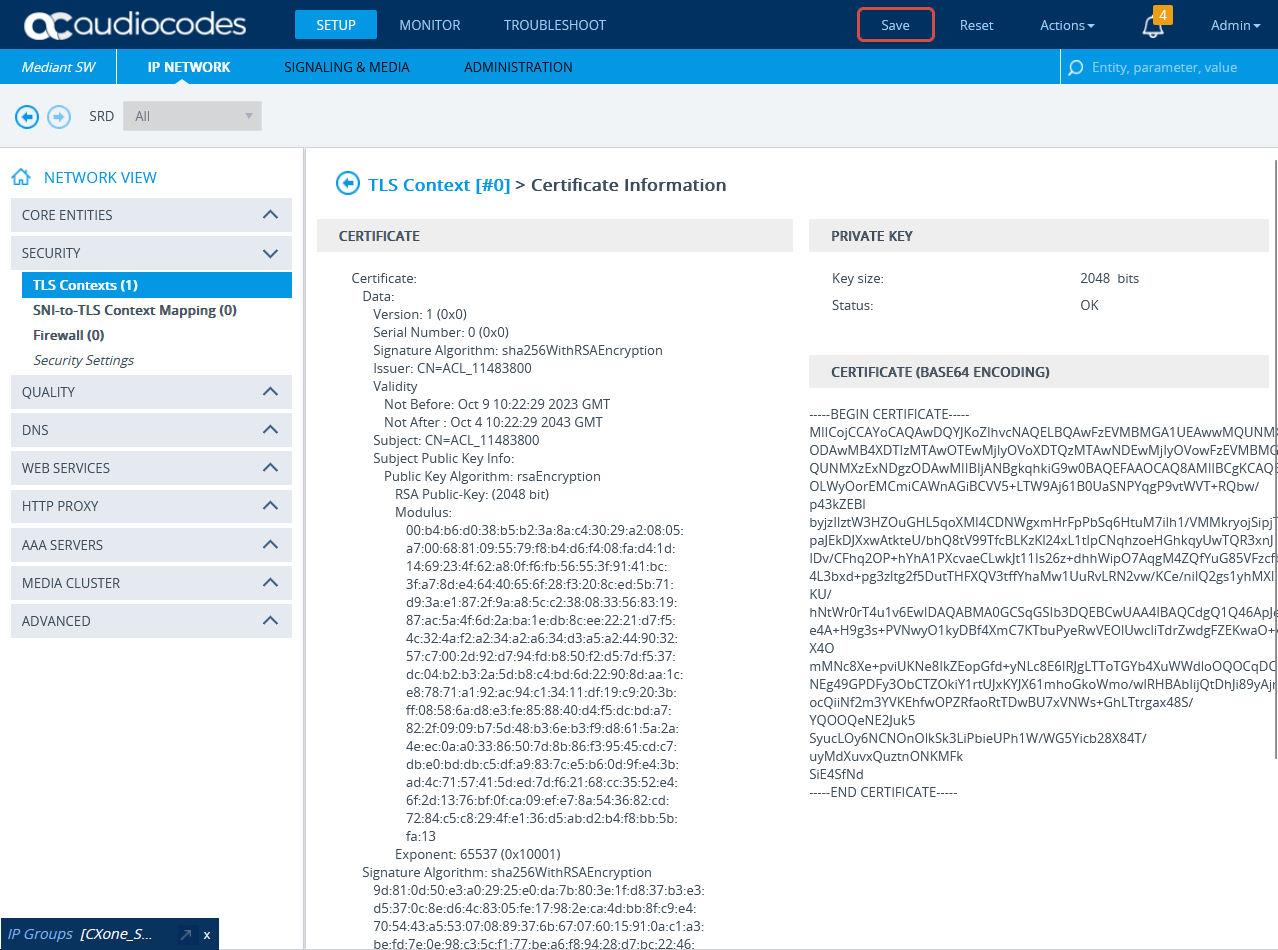The height and width of the screenshot is (950, 1278).
Task: Expand the Quality section
Action: [151, 392]
